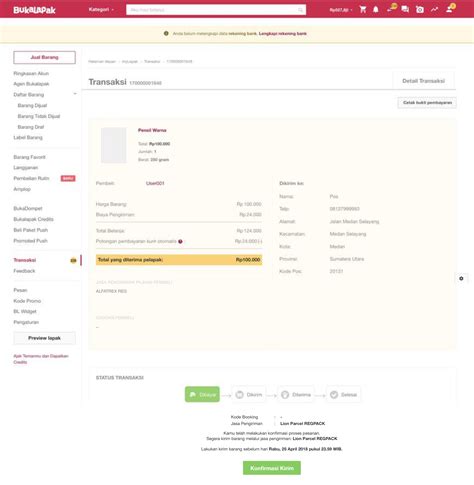Follow the Lengkapi rekening bank link

[x=283, y=34]
